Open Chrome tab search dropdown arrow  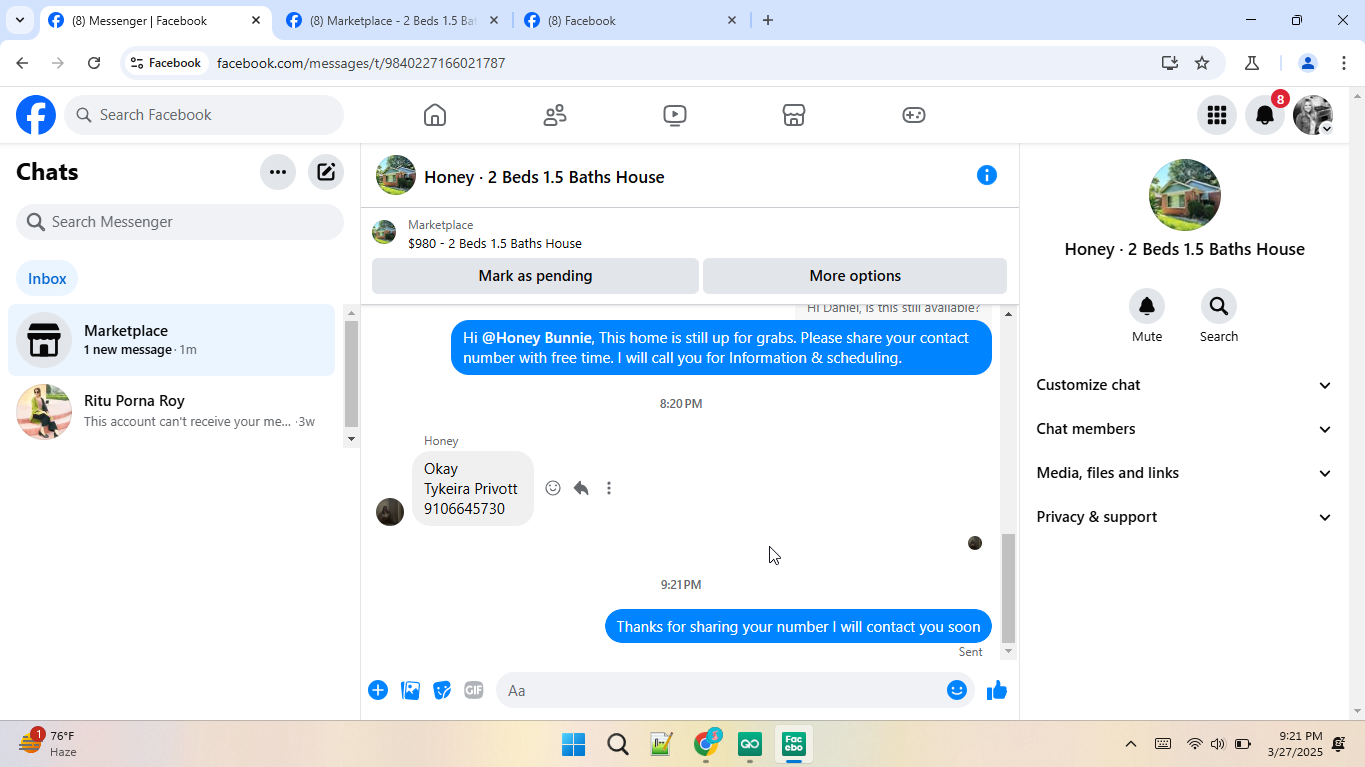click(x=19, y=20)
